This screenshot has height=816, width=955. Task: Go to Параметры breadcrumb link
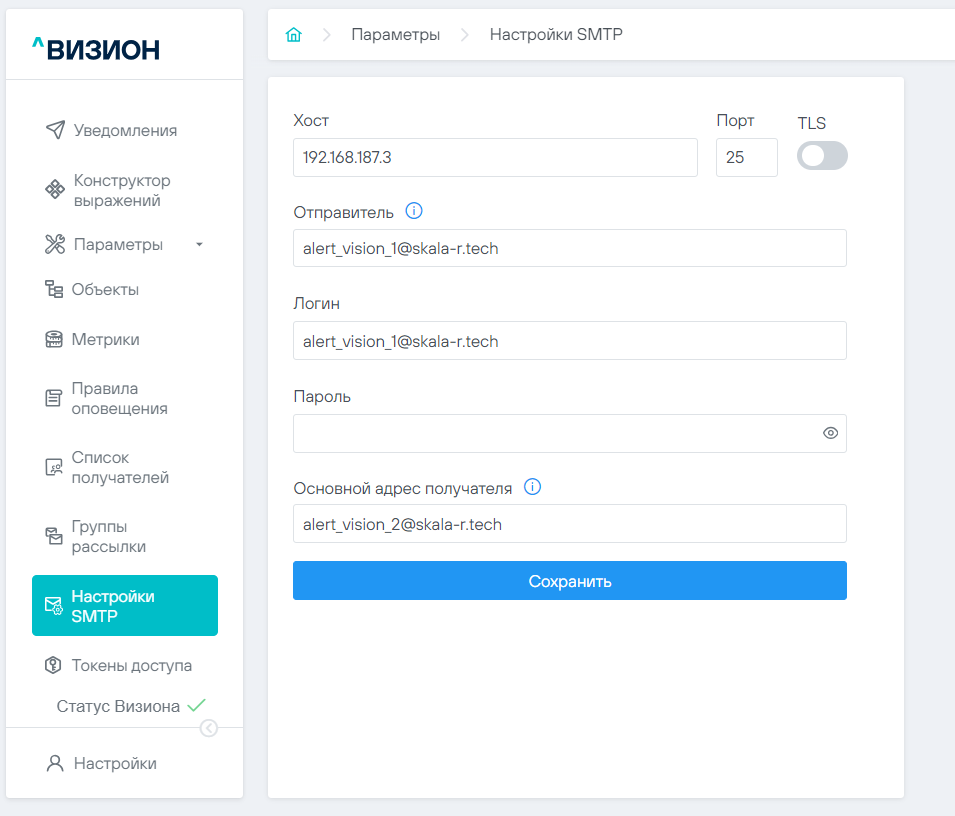(x=395, y=35)
